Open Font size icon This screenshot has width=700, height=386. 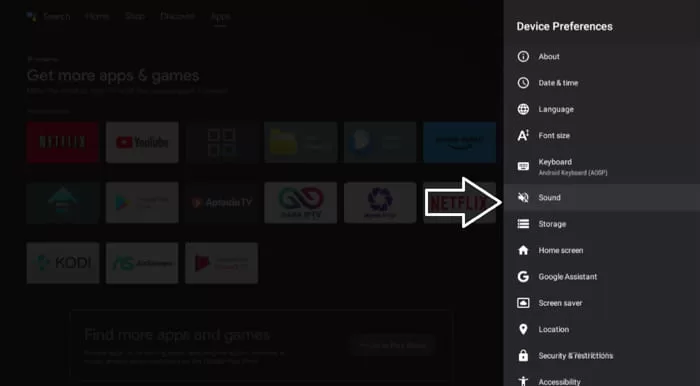point(523,135)
